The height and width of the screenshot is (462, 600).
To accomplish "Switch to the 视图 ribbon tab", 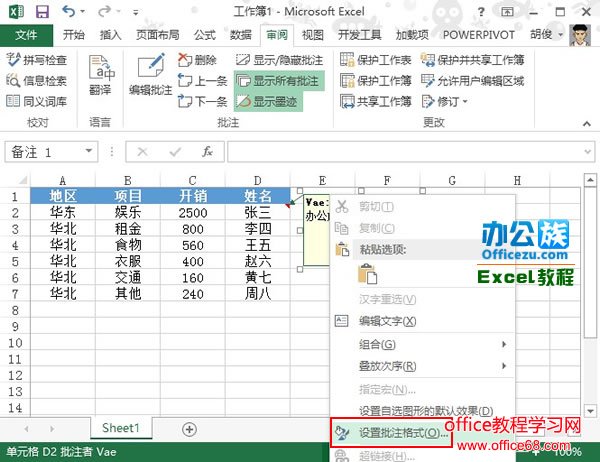I will (313, 35).
